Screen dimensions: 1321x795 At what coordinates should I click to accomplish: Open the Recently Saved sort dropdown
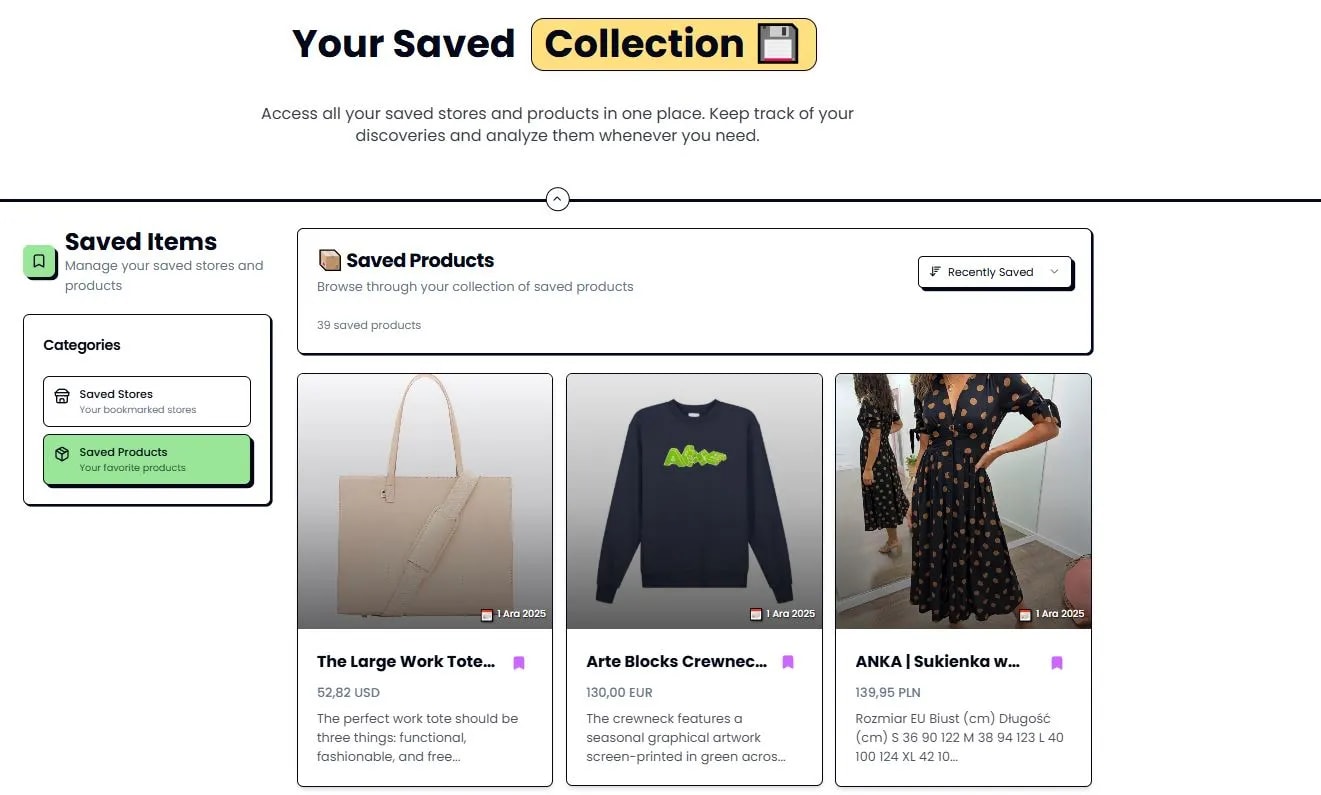pyautogui.click(x=994, y=271)
